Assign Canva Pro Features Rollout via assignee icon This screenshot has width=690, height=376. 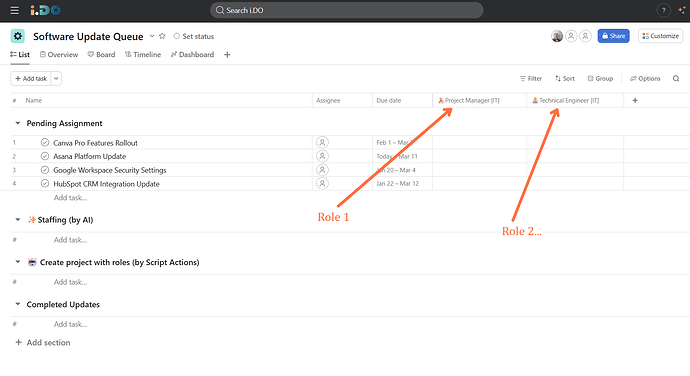pyautogui.click(x=322, y=142)
